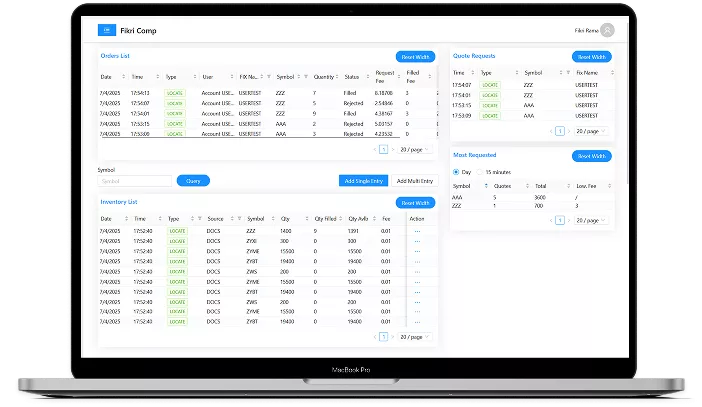
Task: Select page 1 in Orders List pagination
Action: coord(383,150)
